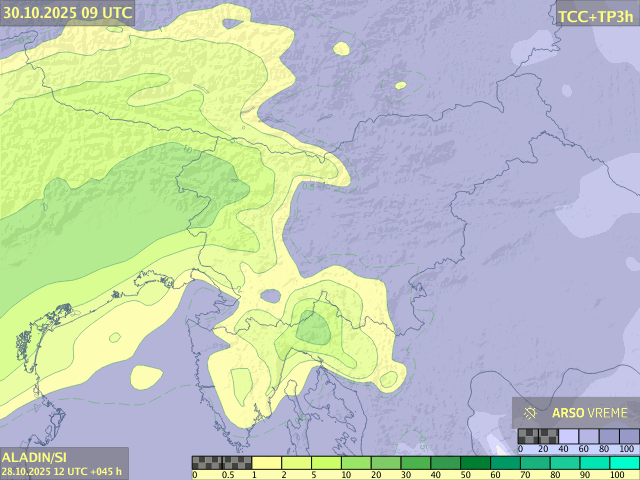Viewport: 640px width, 480px height.
Task: Click the checkered 0–20 cloud cover swatch
Action: coord(529,436)
